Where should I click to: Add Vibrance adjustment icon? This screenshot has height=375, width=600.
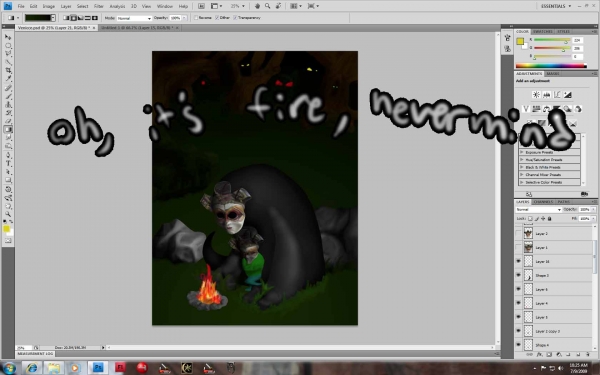click(x=526, y=109)
